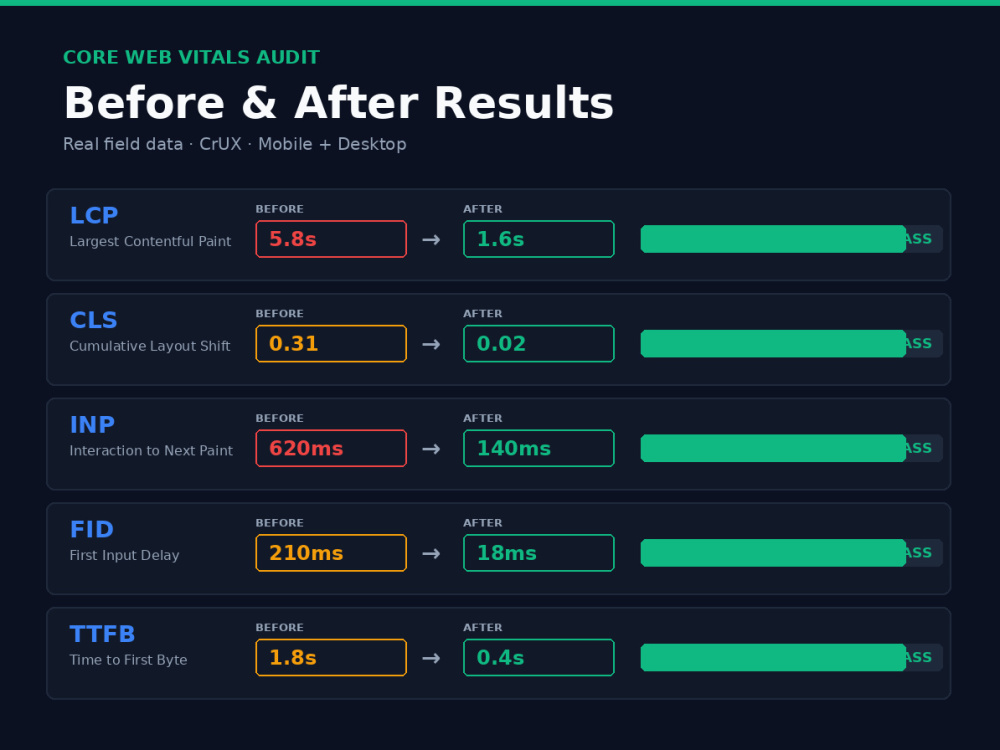Select the Largest Contentful Paint label
Image resolution: width=1000 pixels, height=750 pixels.
coord(150,242)
